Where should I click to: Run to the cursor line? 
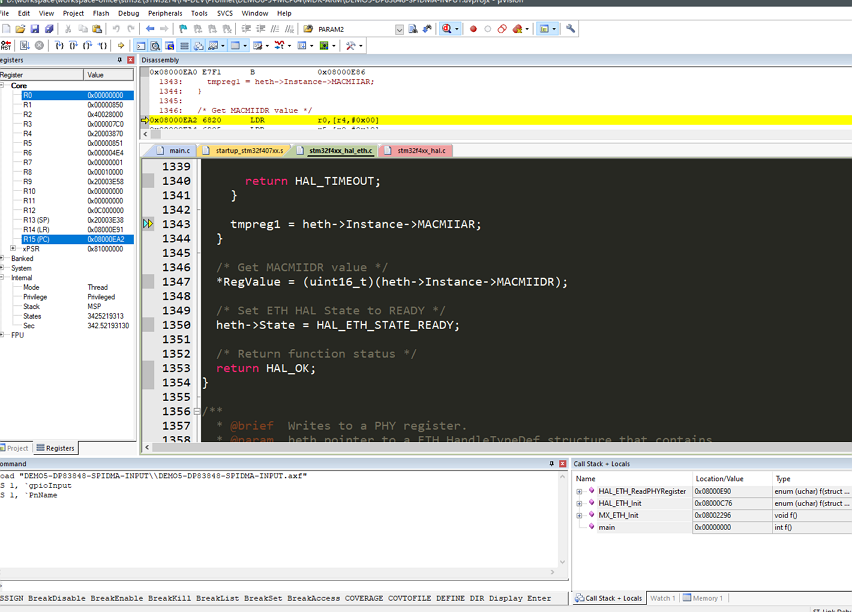pyautogui.click(x=102, y=46)
